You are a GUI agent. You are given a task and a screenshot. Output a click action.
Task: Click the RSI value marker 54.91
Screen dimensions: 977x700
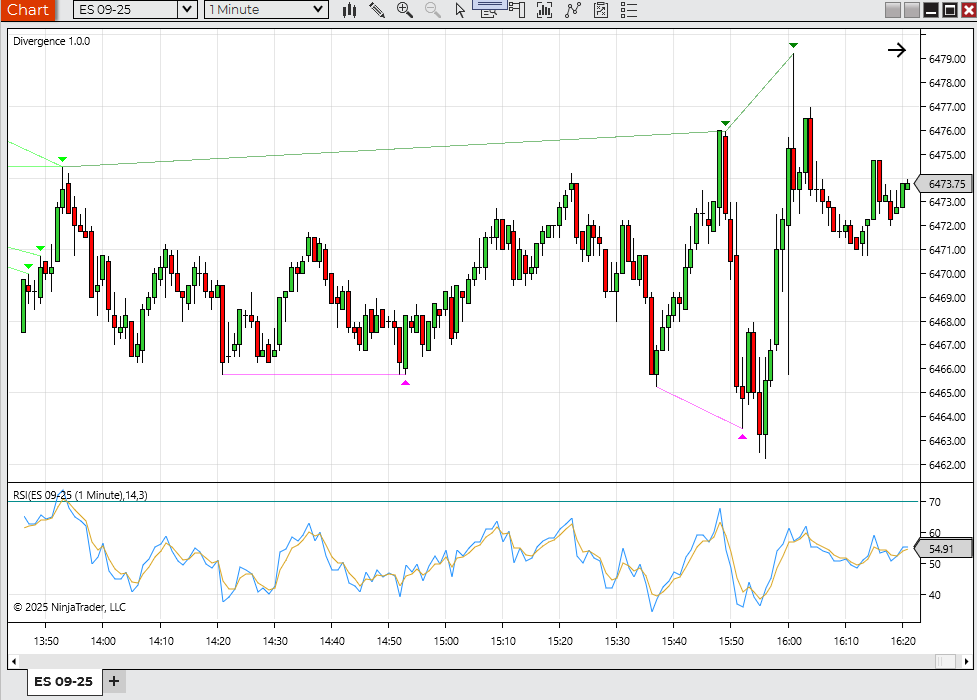[x=943, y=549]
